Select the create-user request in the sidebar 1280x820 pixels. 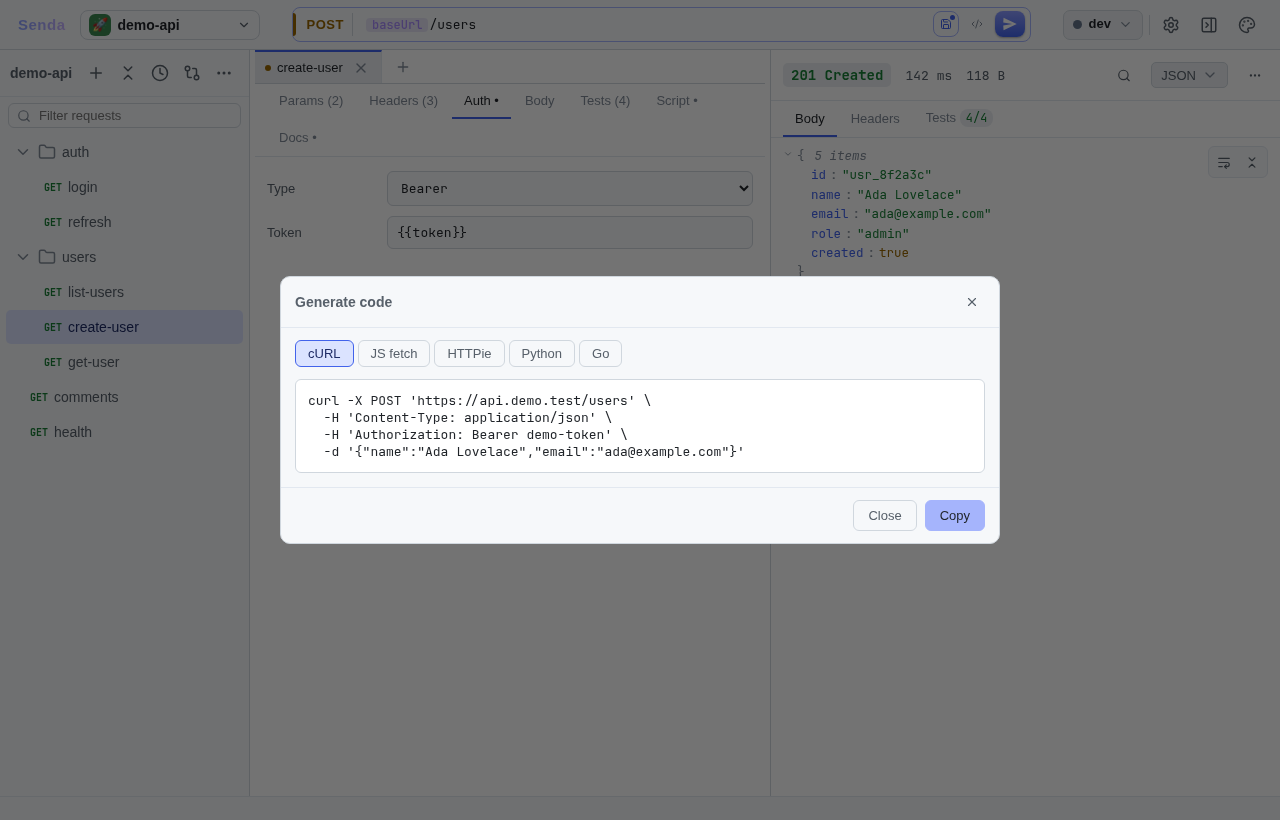(124, 327)
